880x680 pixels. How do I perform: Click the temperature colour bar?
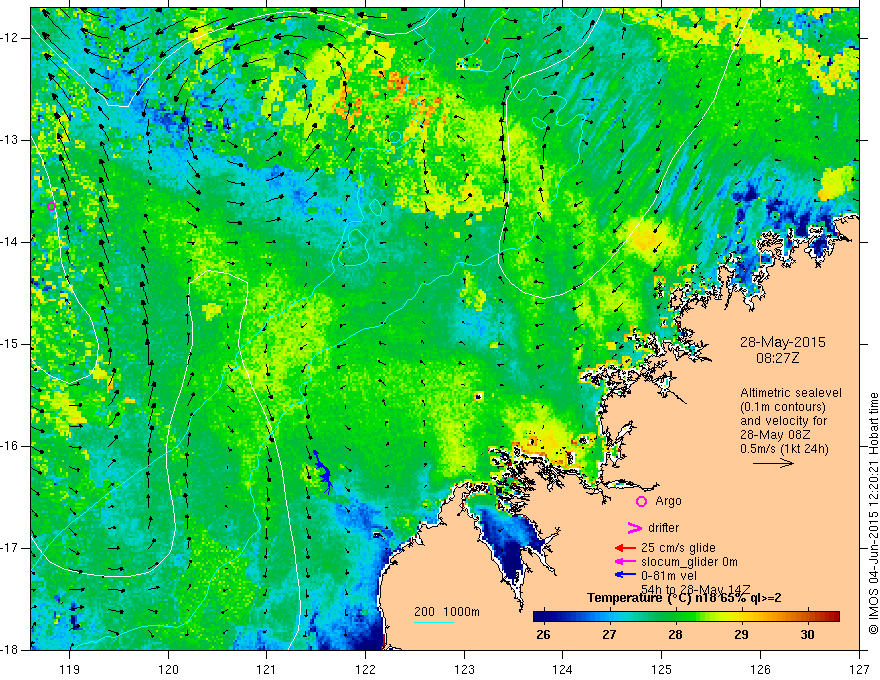pyautogui.click(x=686, y=617)
